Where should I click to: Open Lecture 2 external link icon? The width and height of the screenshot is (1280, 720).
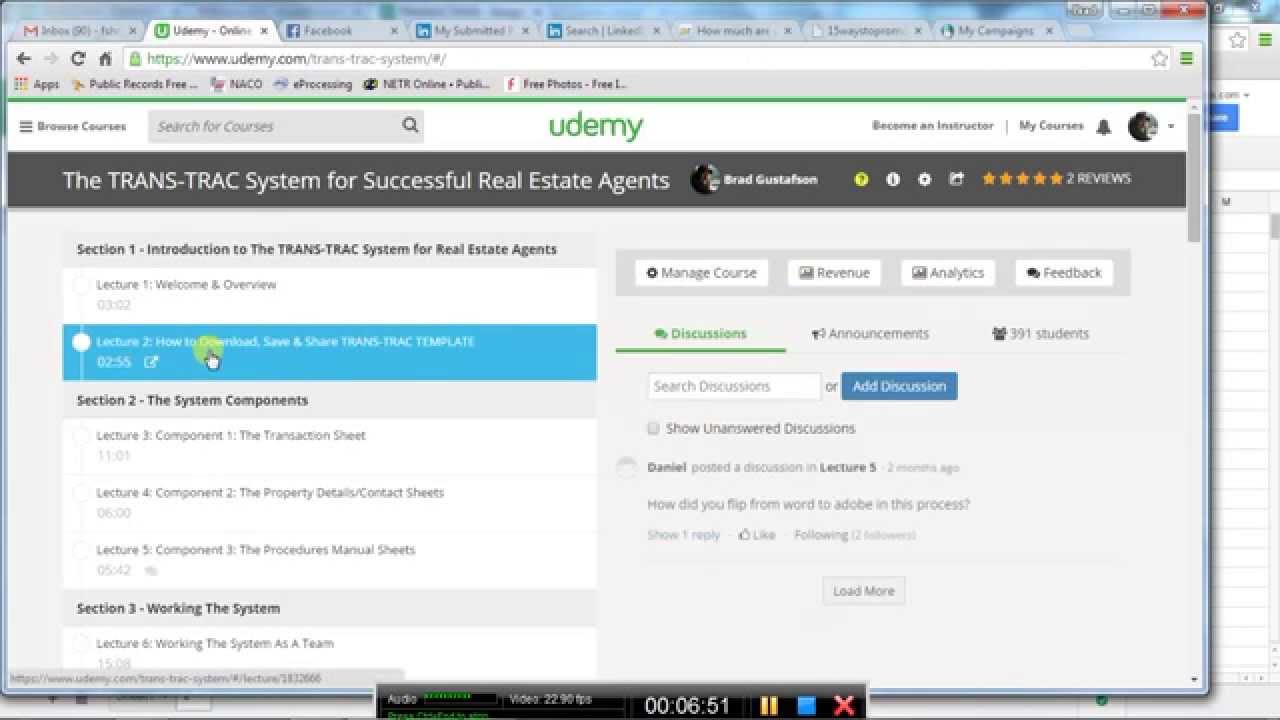click(151, 362)
